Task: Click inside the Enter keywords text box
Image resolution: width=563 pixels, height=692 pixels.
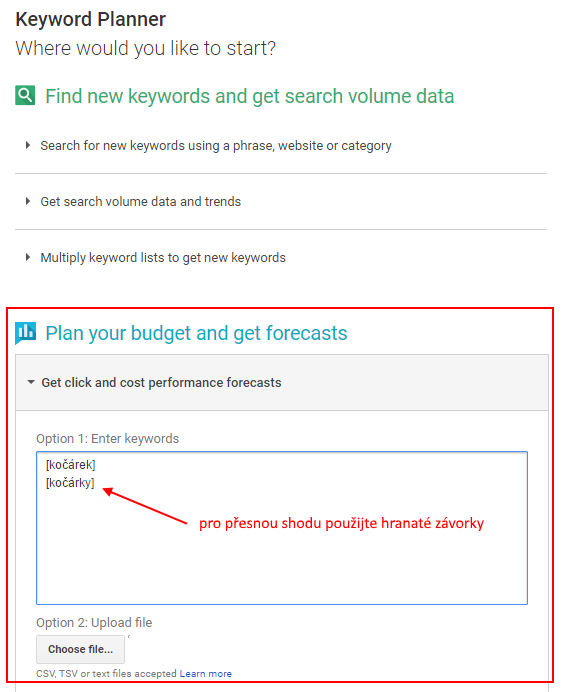Action: pyautogui.click(x=282, y=528)
